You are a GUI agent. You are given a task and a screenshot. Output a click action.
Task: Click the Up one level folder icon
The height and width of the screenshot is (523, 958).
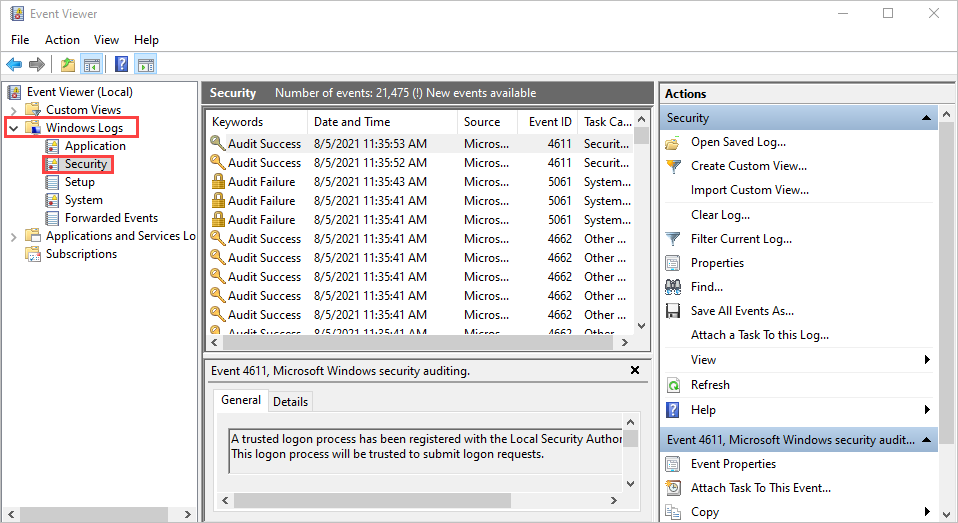click(68, 64)
